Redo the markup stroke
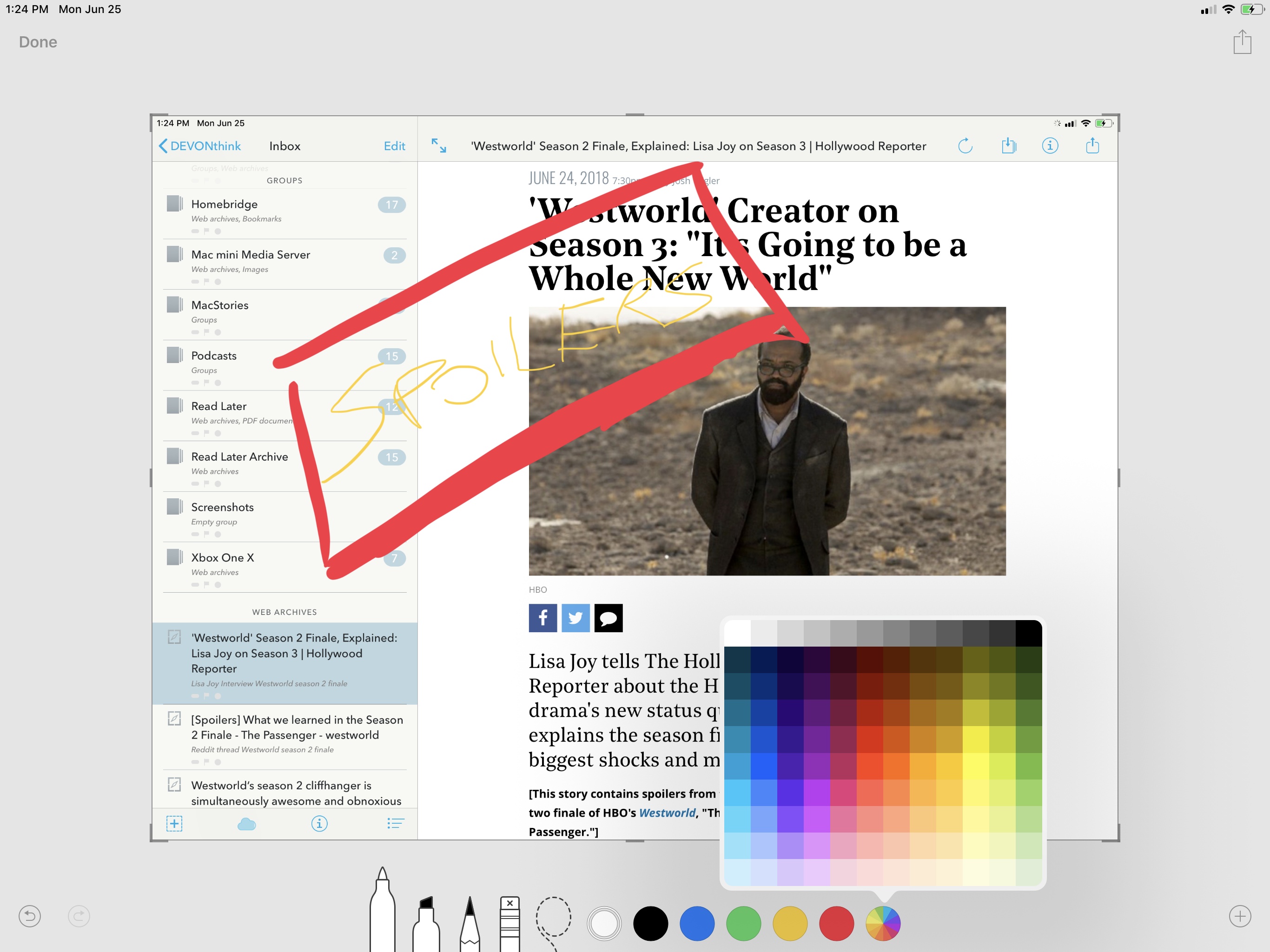This screenshot has height=952, width=1270. point(79,916)
